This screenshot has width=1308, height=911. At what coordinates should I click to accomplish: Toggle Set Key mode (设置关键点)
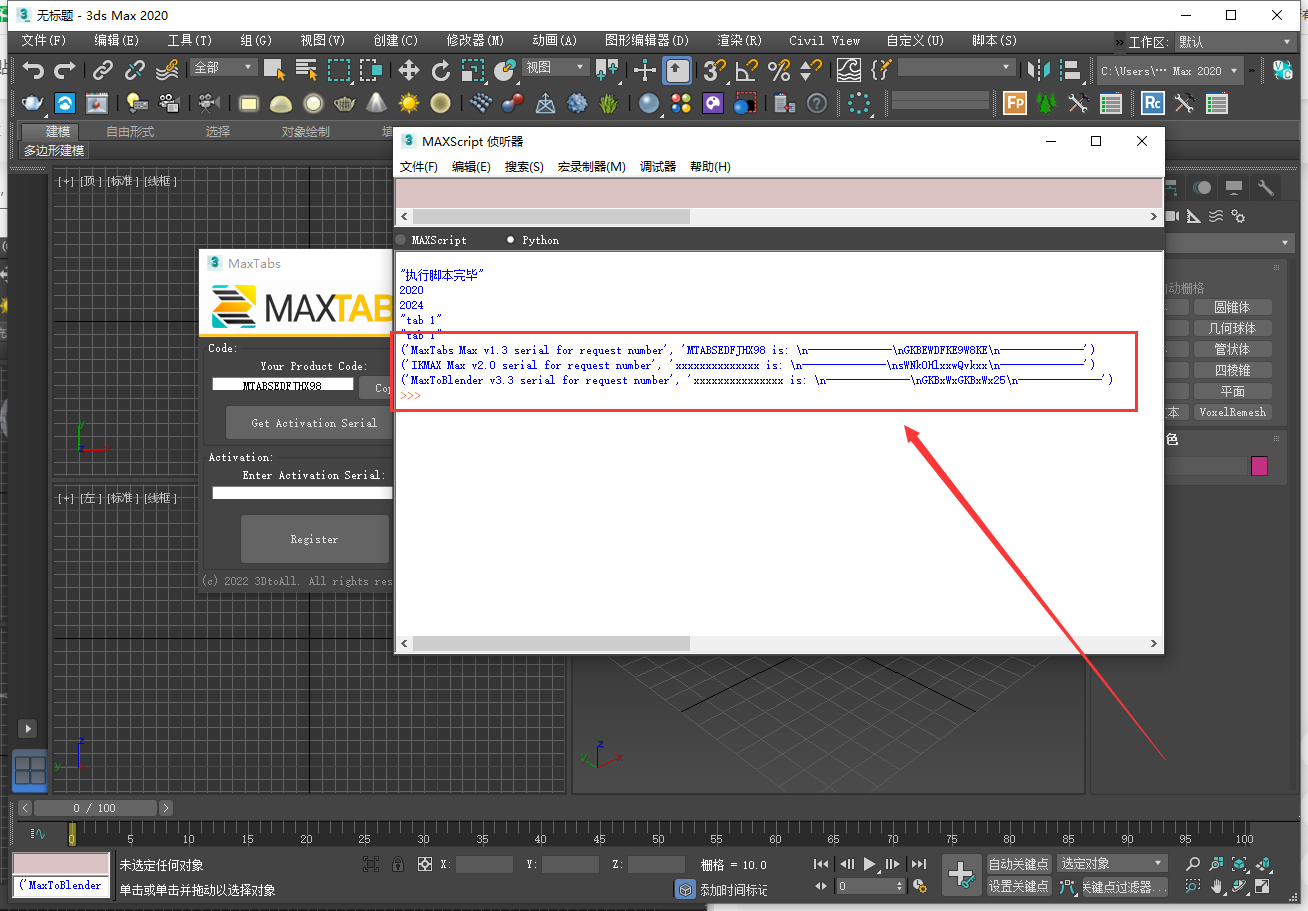coord(1019,886)
